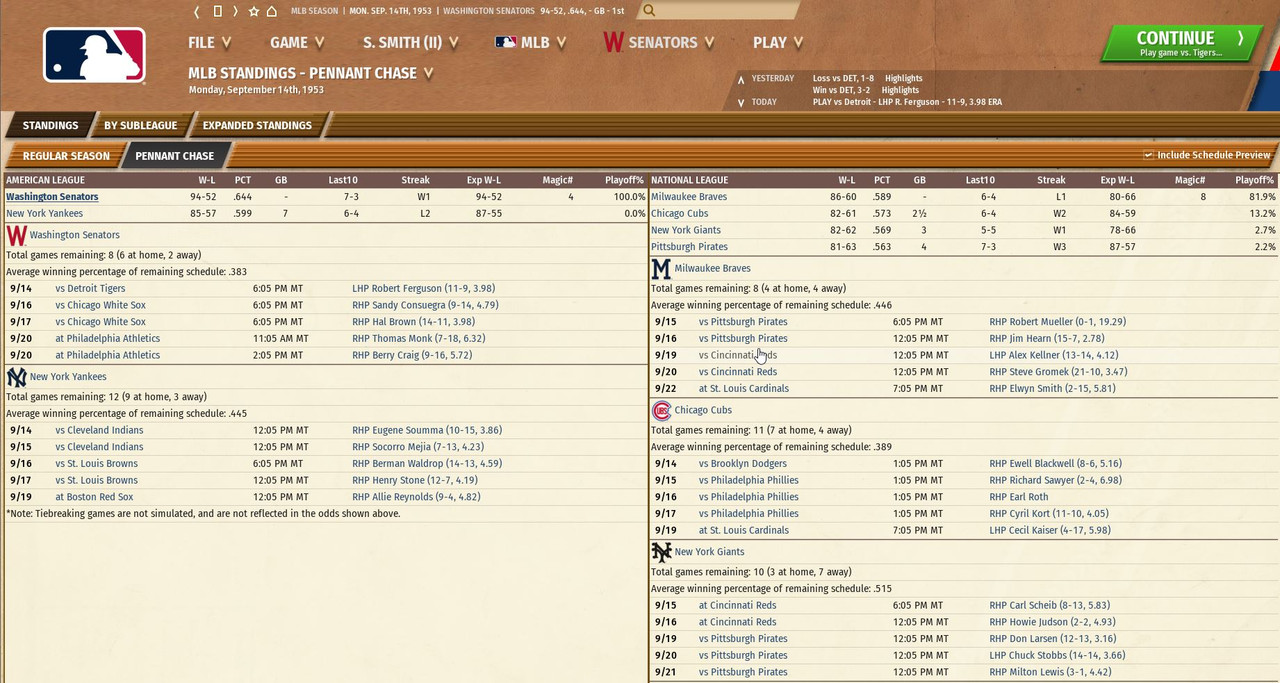Click pitcher RHP Thomas Monk (7-28, 6.32)
This screenshot has height=683, width=1280.
coord(418,339)
